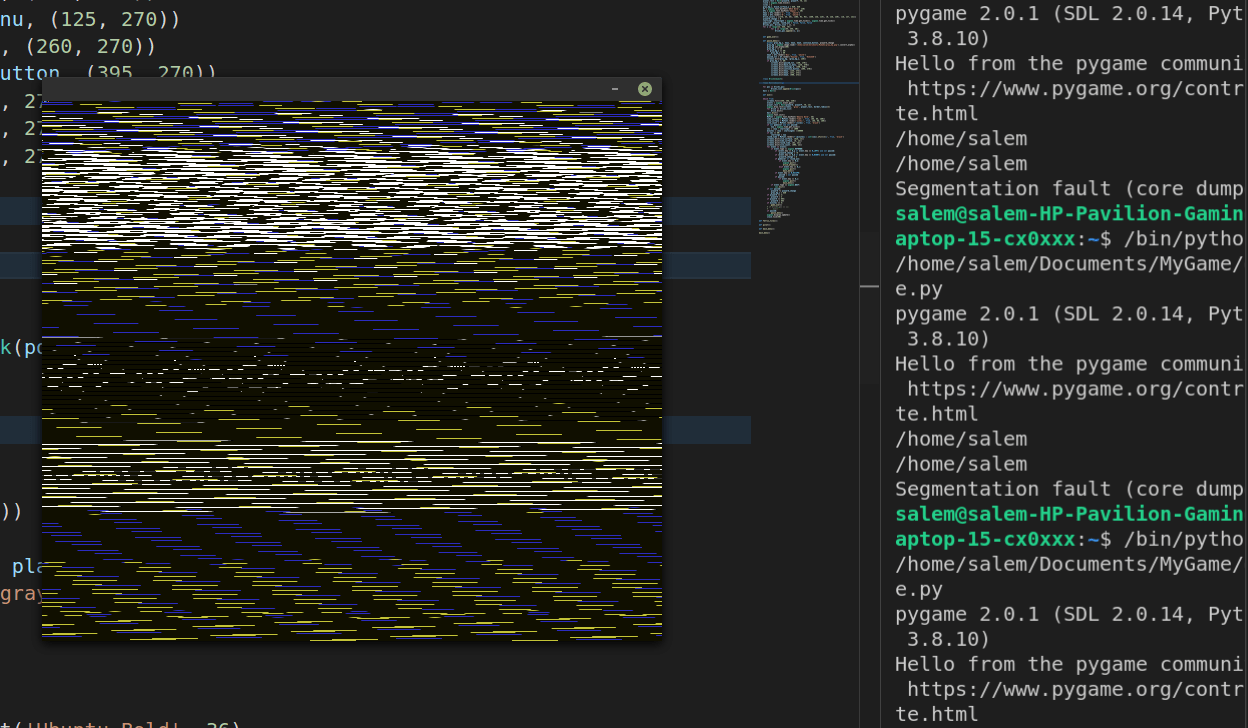Viewport: 1248px width, 728px height.
Task: Minimize the pygame game window
Action: [x=615, y=89]
